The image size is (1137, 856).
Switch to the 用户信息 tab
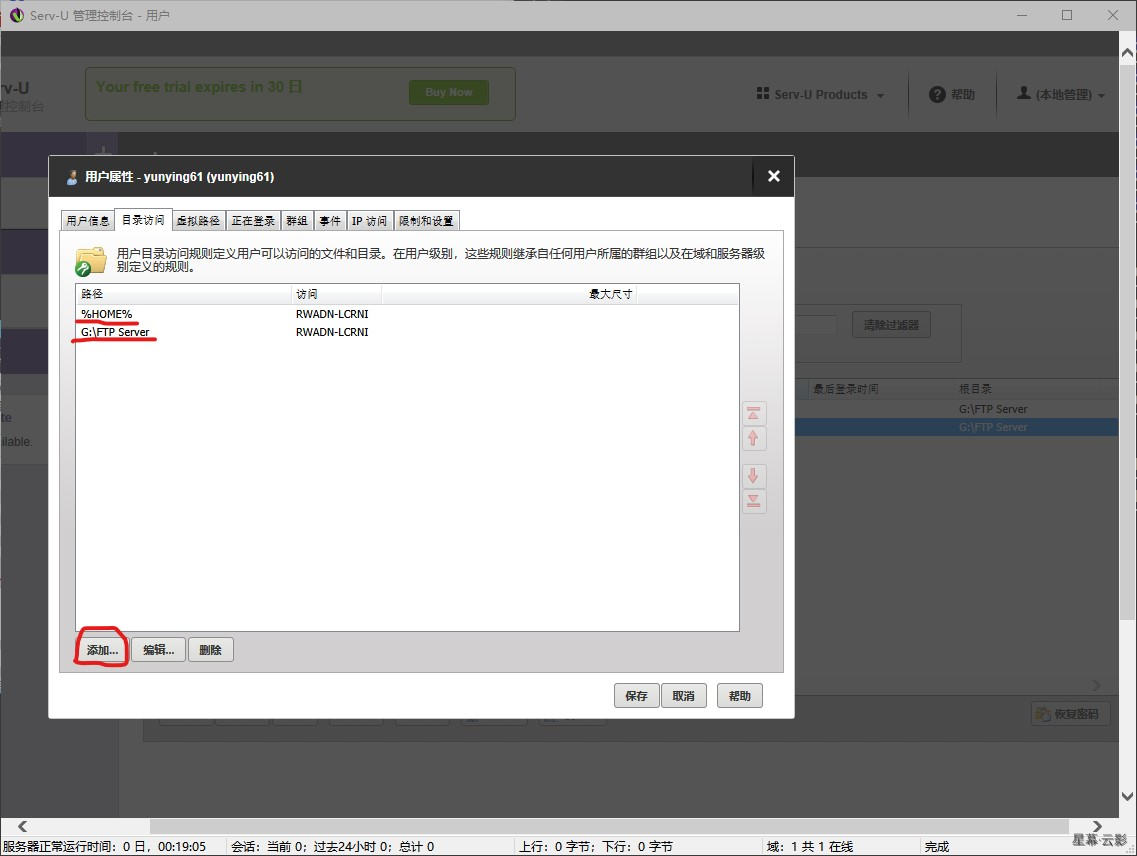click(88, 221)
